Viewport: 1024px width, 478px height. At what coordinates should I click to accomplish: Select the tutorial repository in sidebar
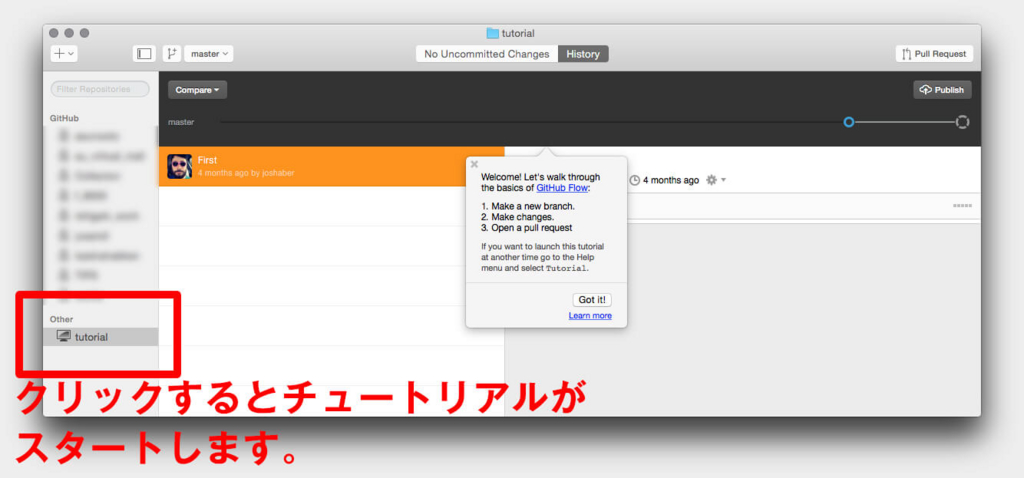coord(101,337)
